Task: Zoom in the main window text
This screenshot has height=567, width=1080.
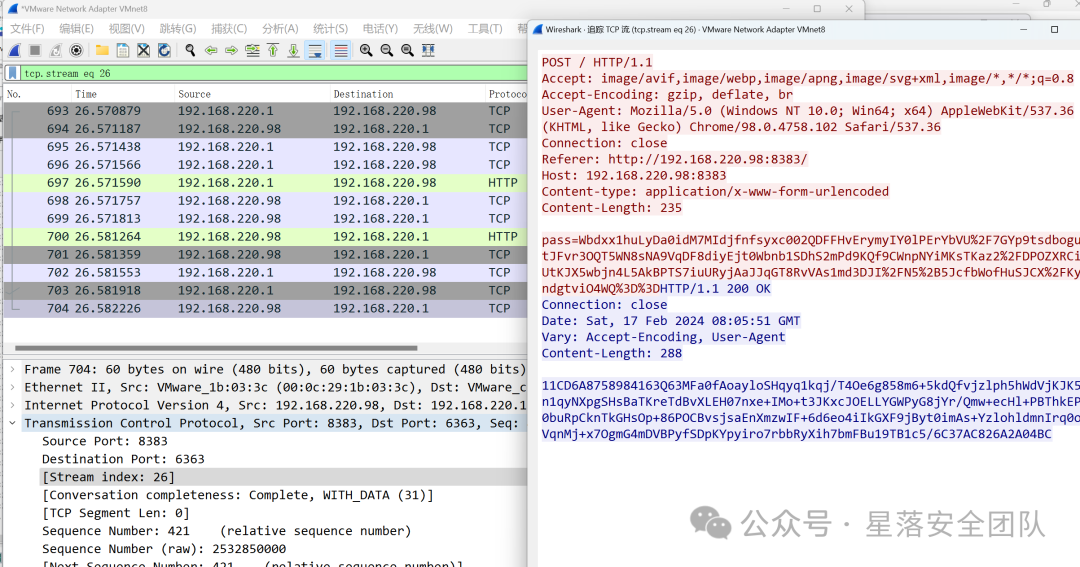Action: (366, 50)
